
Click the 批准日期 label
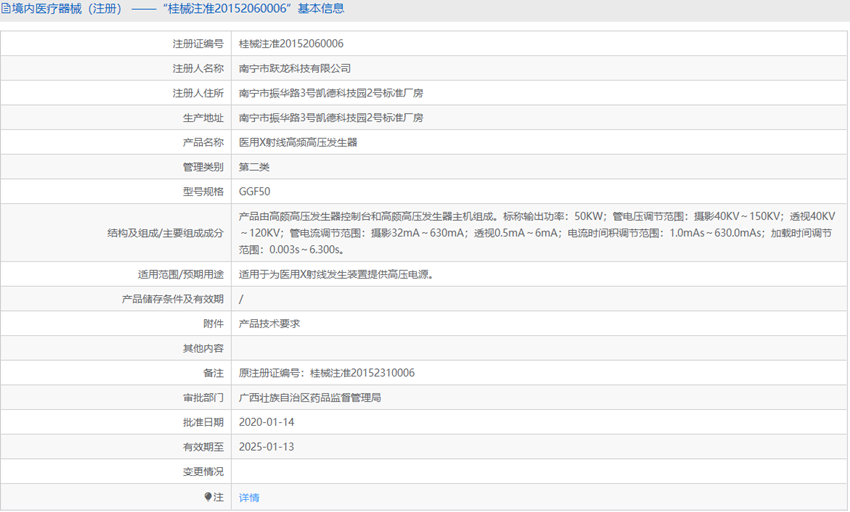(203, 422)
